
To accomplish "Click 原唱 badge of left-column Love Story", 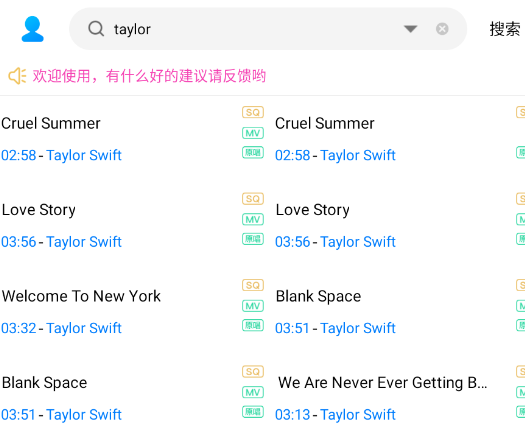I will pos(253,239).
